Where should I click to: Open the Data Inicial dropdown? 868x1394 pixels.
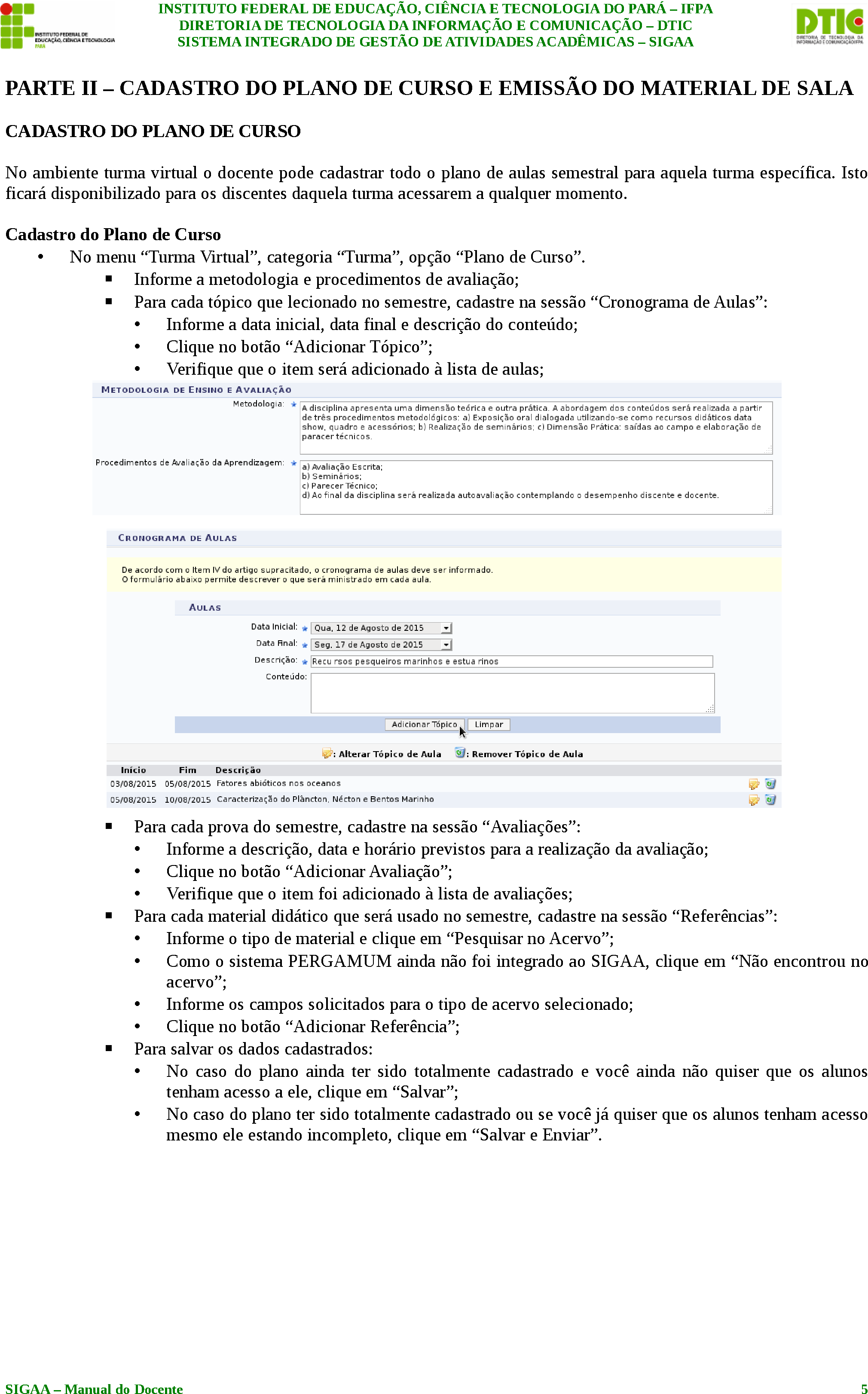pos(381,628)
